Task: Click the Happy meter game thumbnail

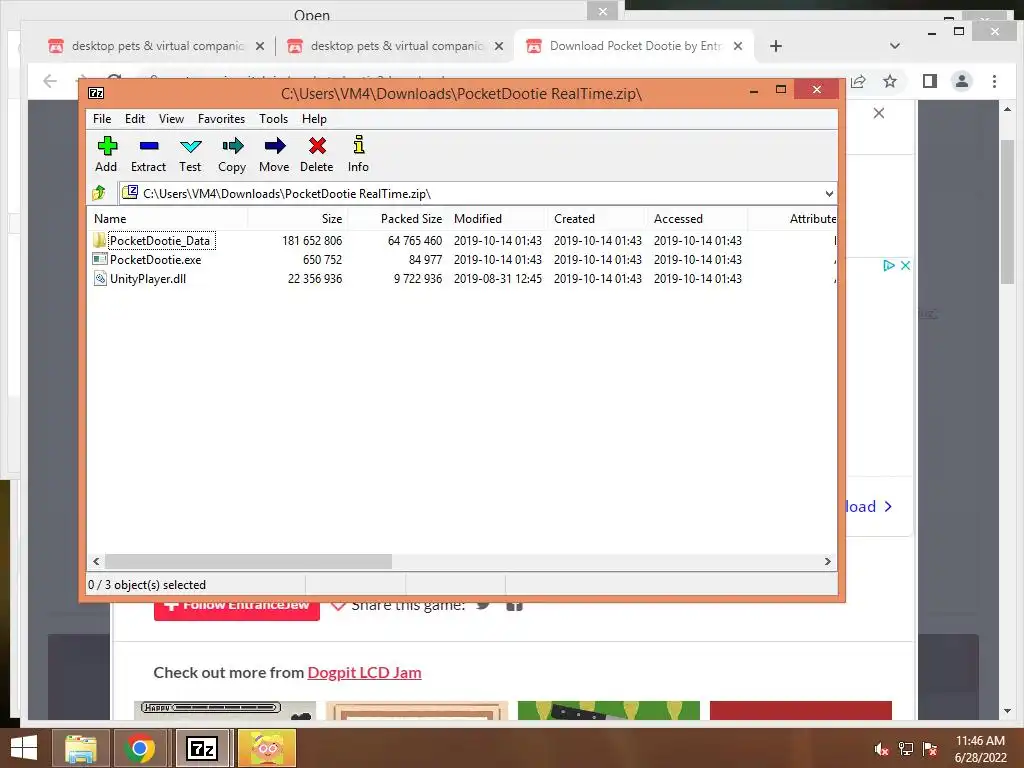Action: (225, 711)
